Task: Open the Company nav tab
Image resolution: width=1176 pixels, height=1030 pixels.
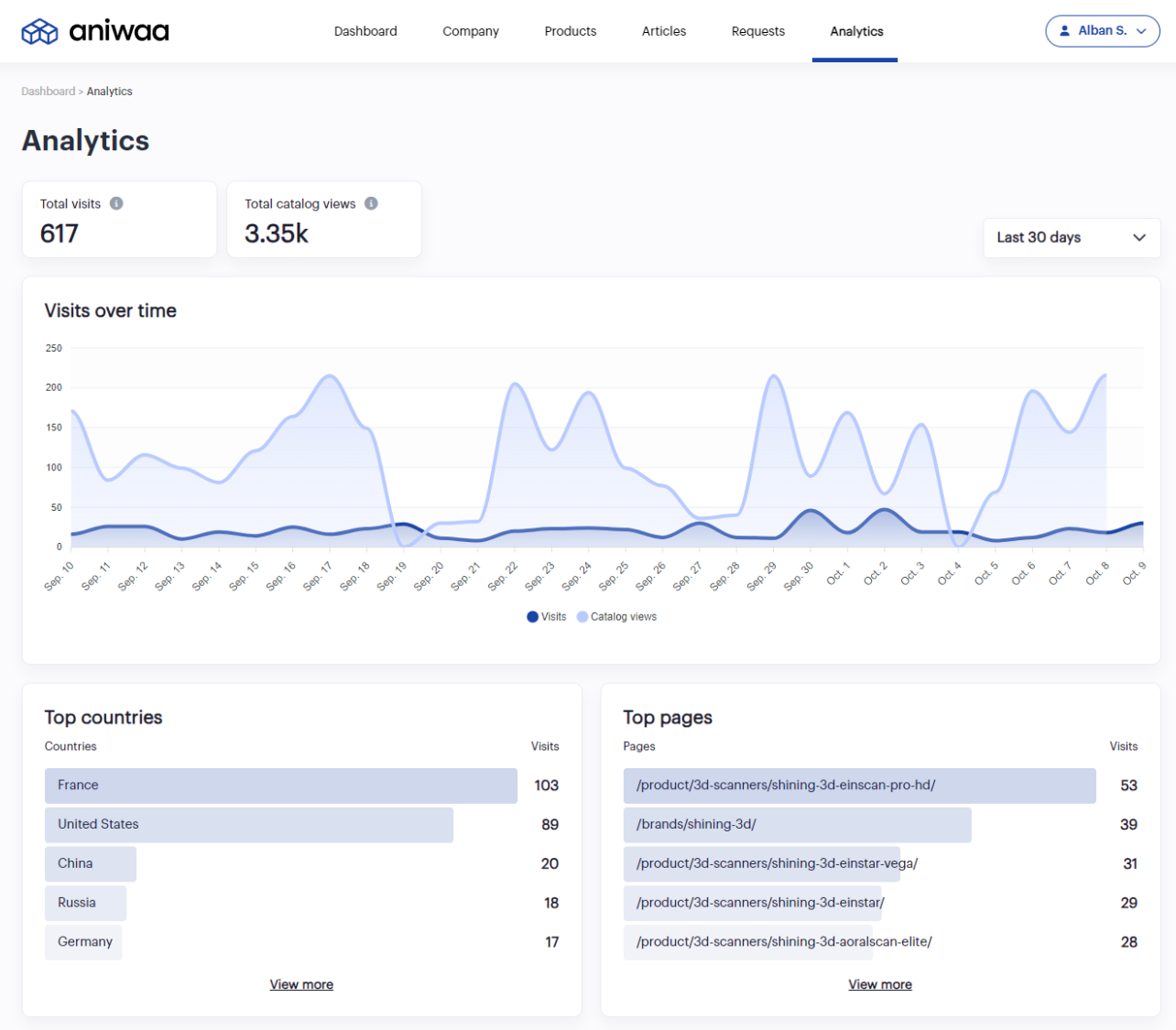Action: (x=471, y=31)
